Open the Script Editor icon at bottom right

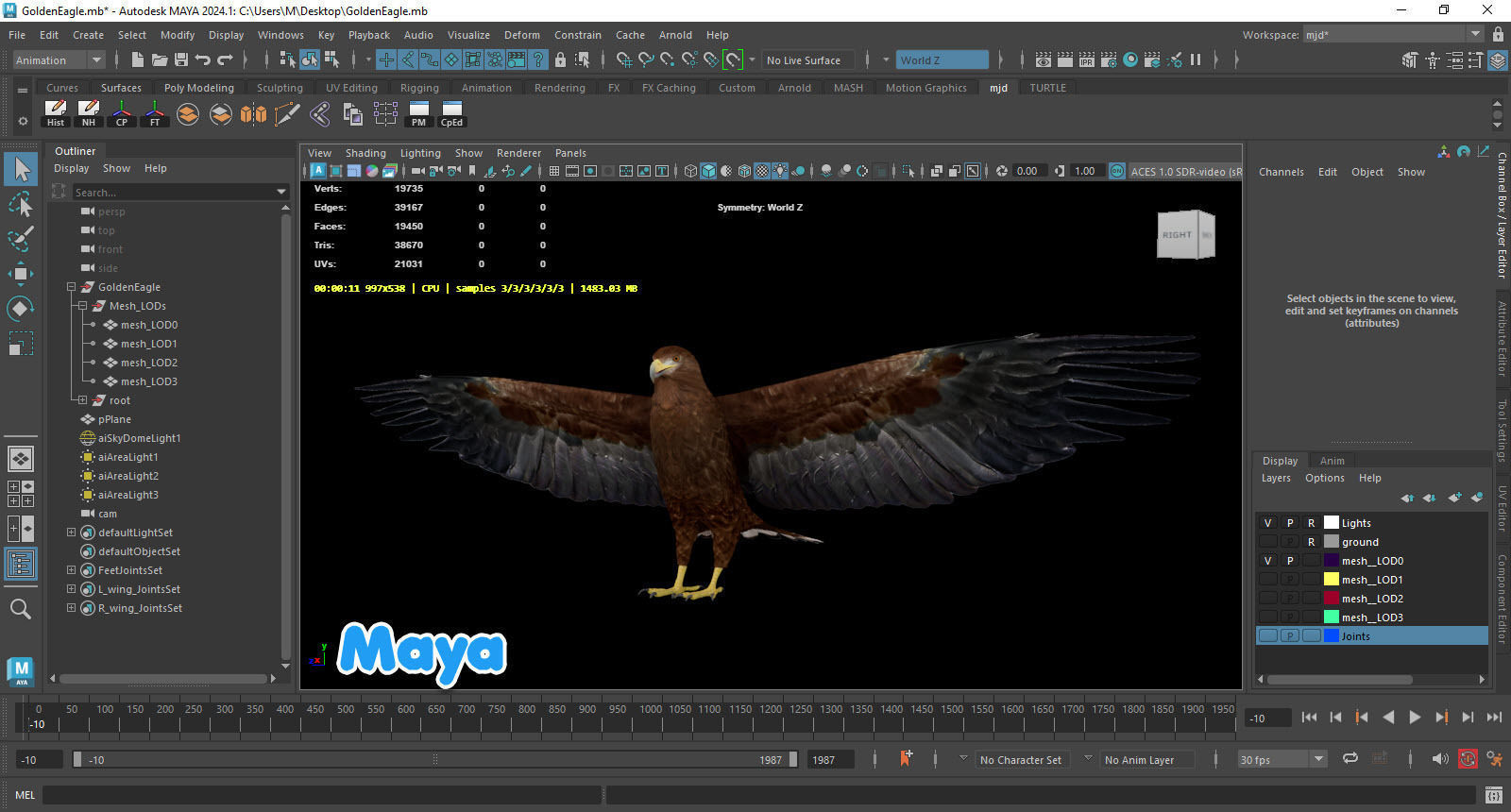[x=1493, y=795]
